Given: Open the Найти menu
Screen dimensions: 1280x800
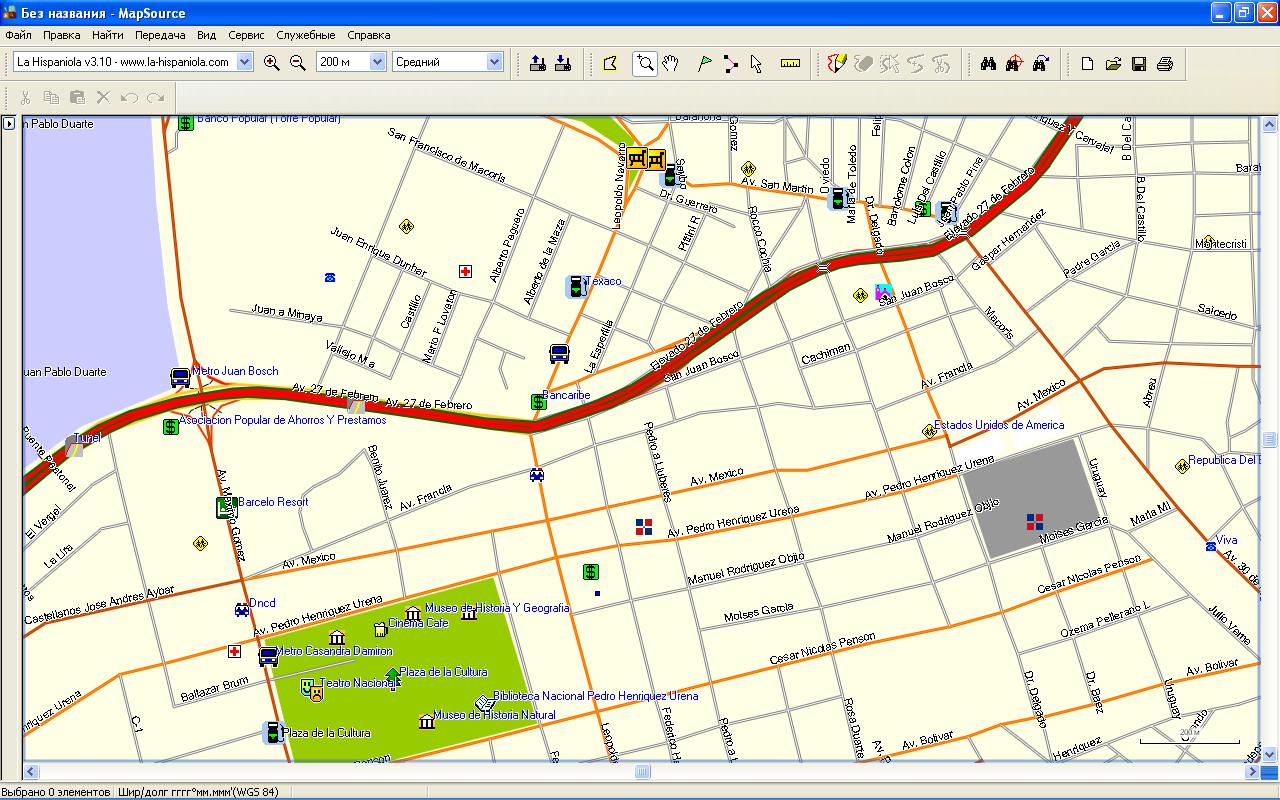Looking at the screenshot, I should 108,35.
